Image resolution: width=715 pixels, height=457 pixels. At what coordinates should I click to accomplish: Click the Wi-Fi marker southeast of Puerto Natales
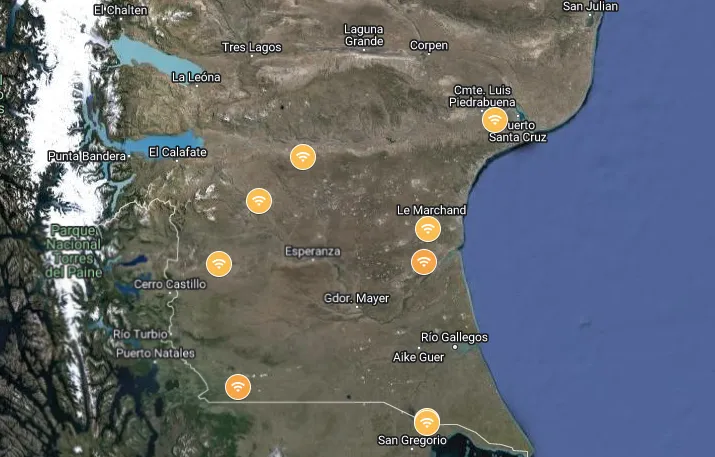[237, 386]
